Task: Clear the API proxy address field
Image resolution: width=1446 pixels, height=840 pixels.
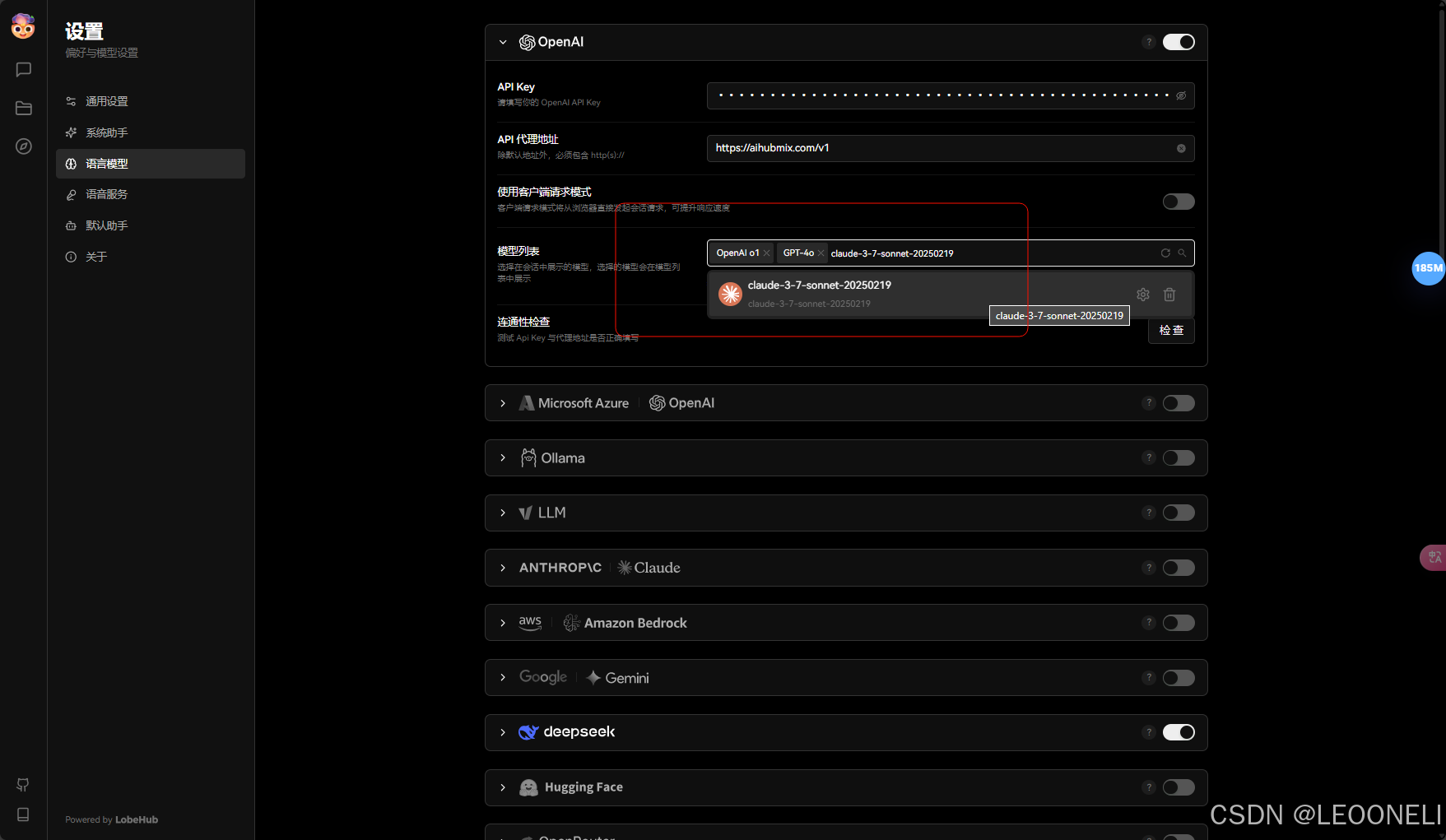Action: pos(1181,148)
